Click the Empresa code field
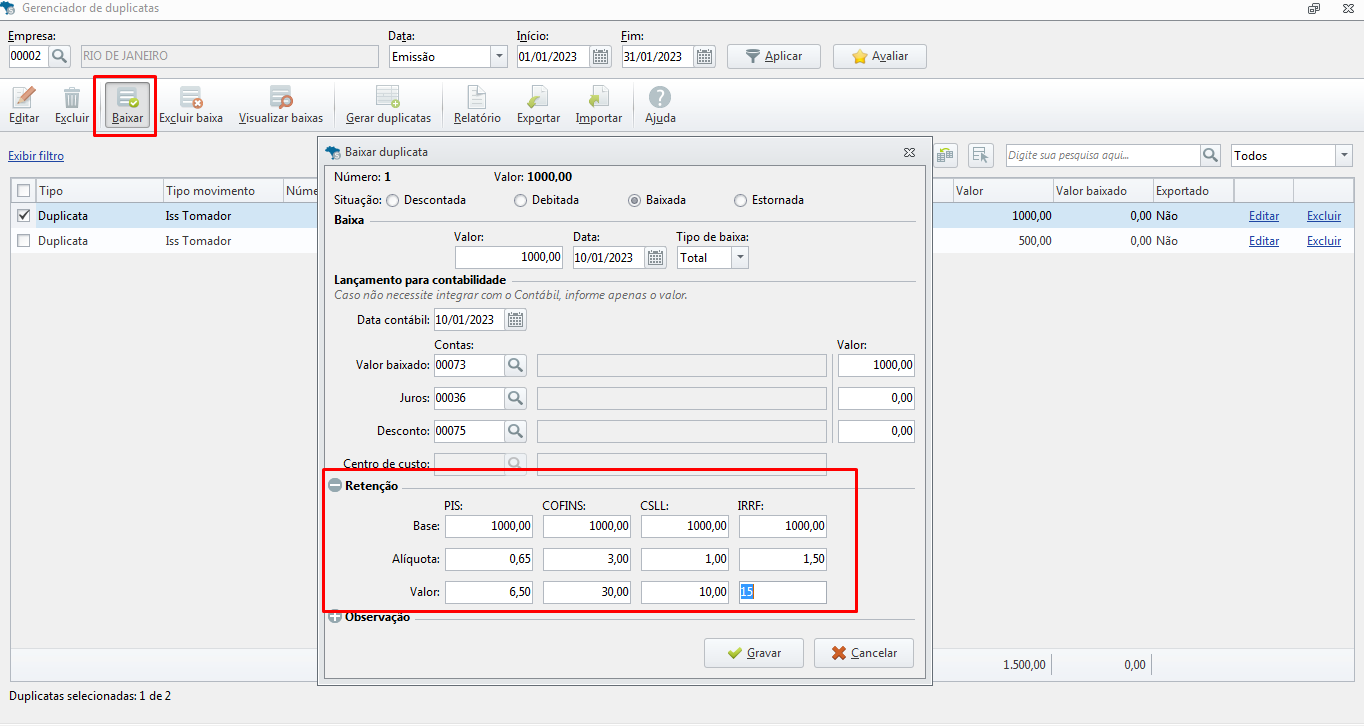1364x726 pixels. coord(28,57)
